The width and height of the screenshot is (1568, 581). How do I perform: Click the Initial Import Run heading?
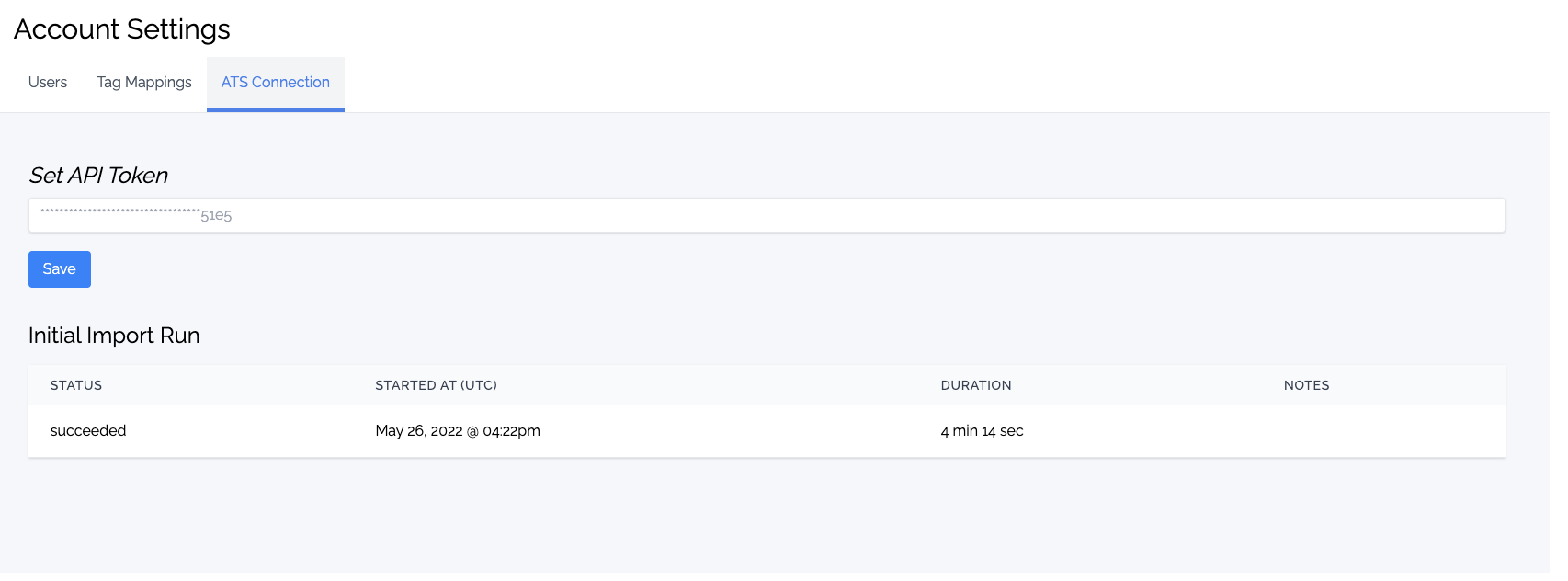pyautogui.click(x=114, y=336)
